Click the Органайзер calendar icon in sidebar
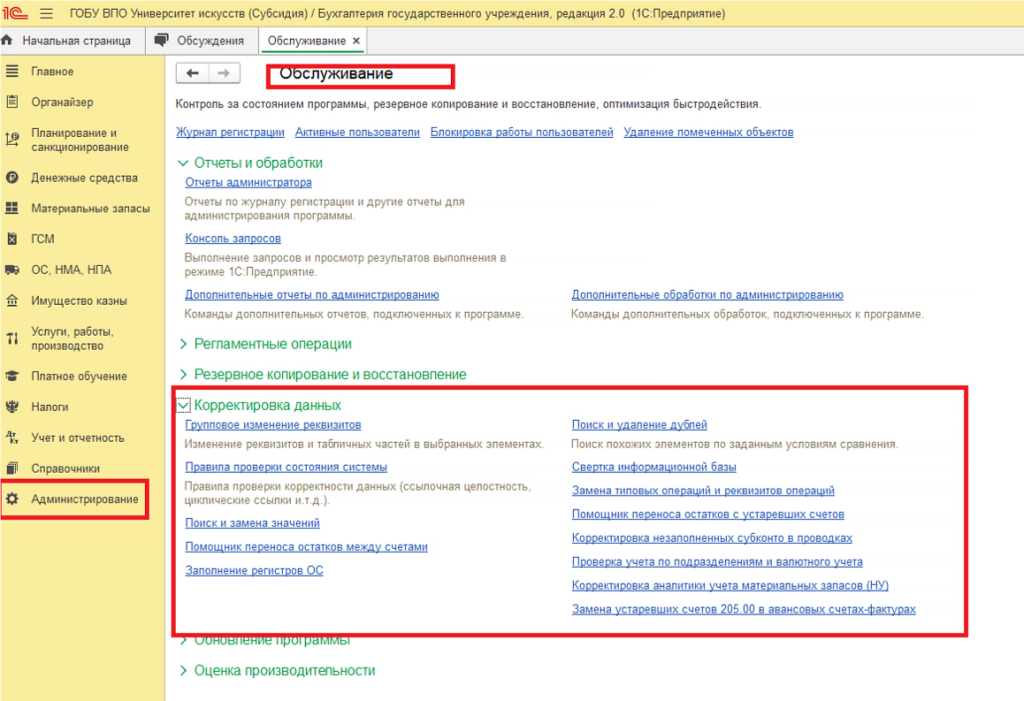The image size is (1024, 701). click(12, 102)
